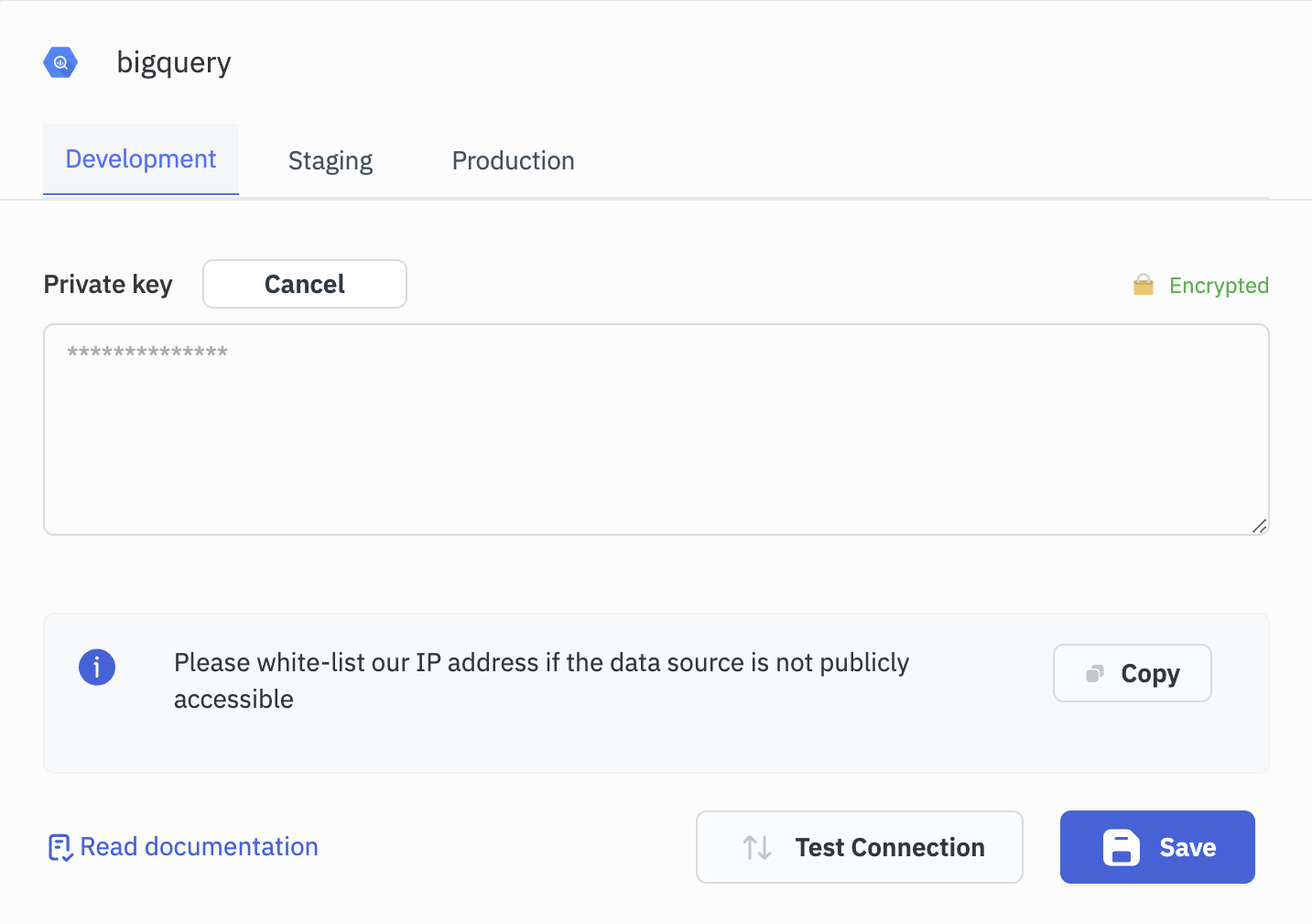Click the document icon beside Read documentation
The width and height of the screenshot is (1312, 924).
(x=60, y=848)
